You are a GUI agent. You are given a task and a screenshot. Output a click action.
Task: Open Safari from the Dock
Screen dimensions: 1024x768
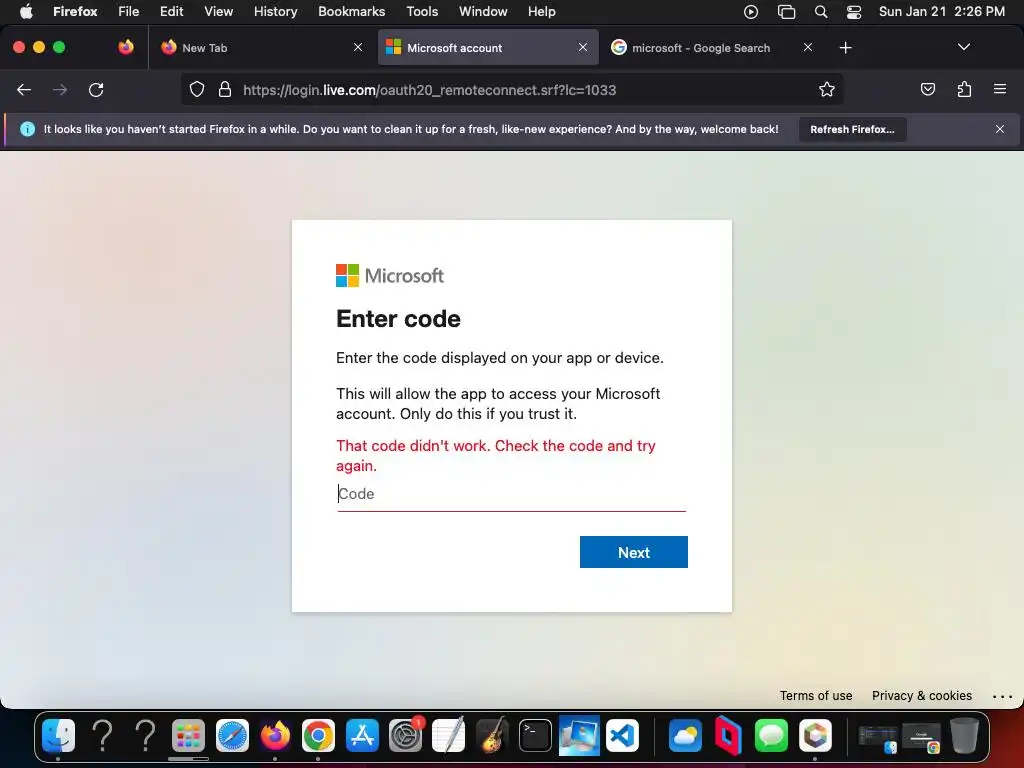click(232, 735)
